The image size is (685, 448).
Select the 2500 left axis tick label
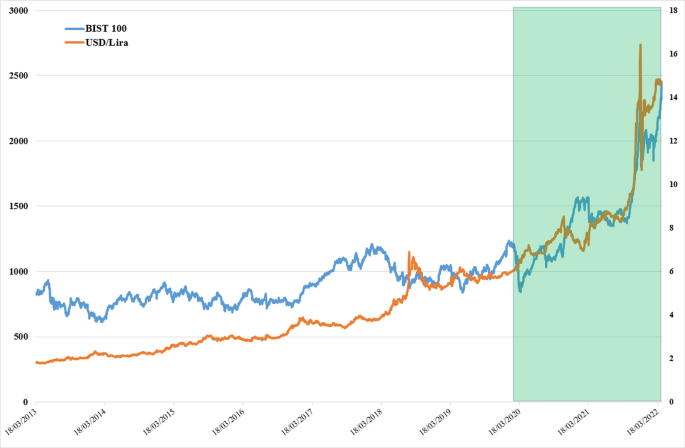point(18,75)
